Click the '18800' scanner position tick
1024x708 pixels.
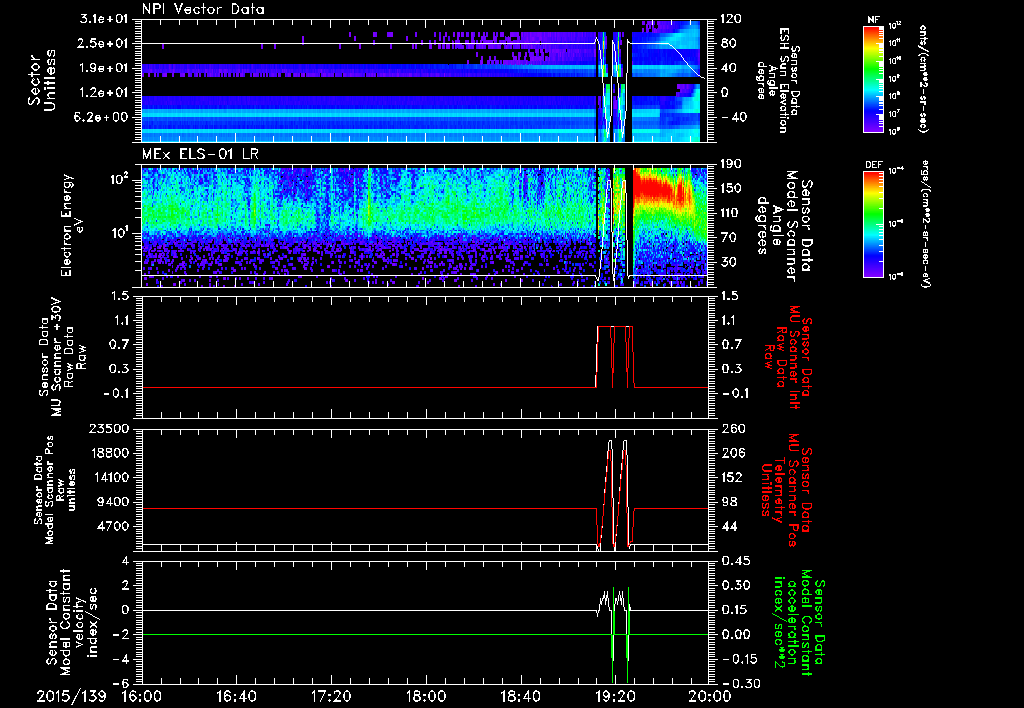(x=109, y=453)
